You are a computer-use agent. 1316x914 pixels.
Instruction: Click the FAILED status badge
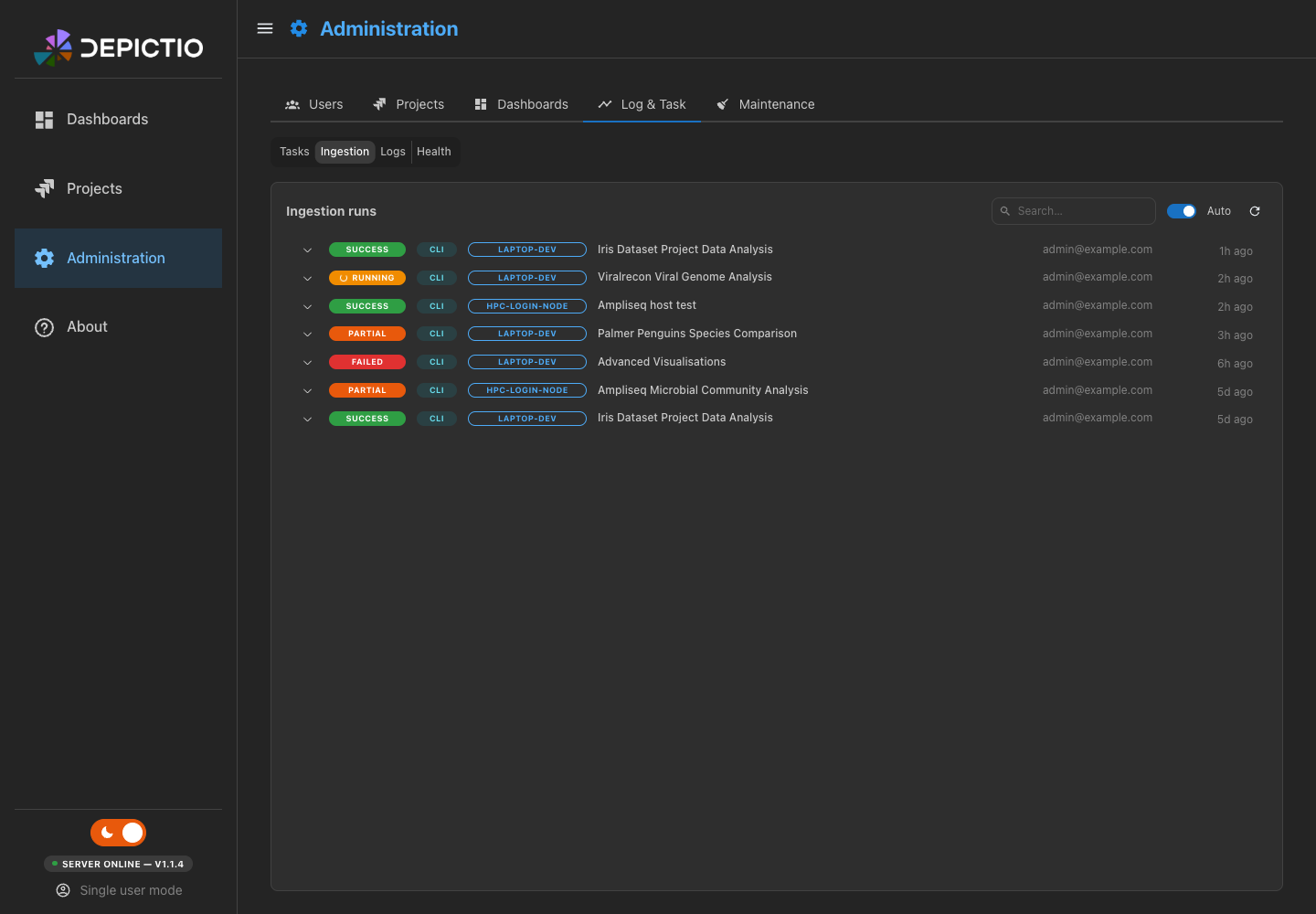coord(367,362)
